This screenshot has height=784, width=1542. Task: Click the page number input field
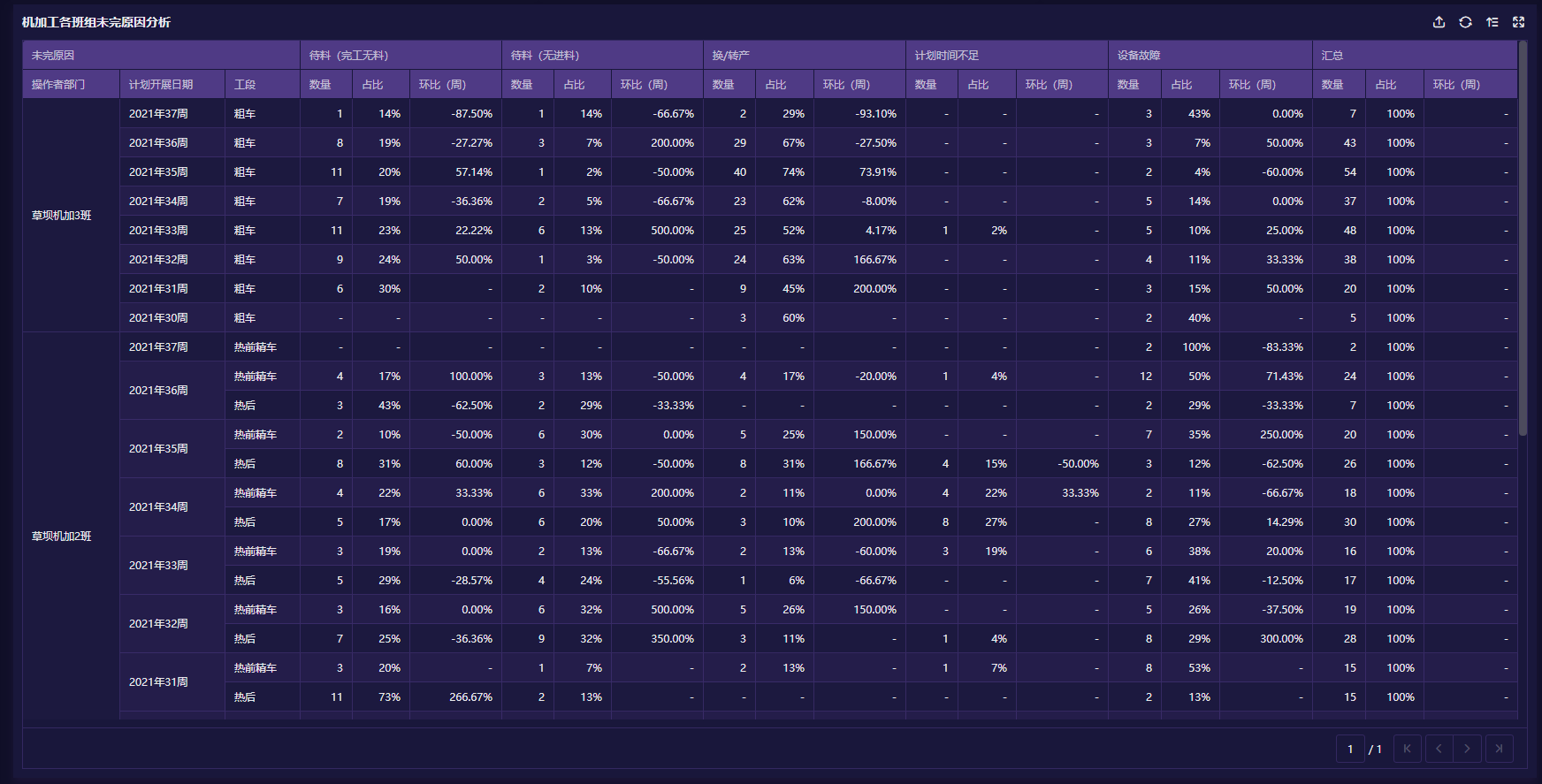[1350, 749]
